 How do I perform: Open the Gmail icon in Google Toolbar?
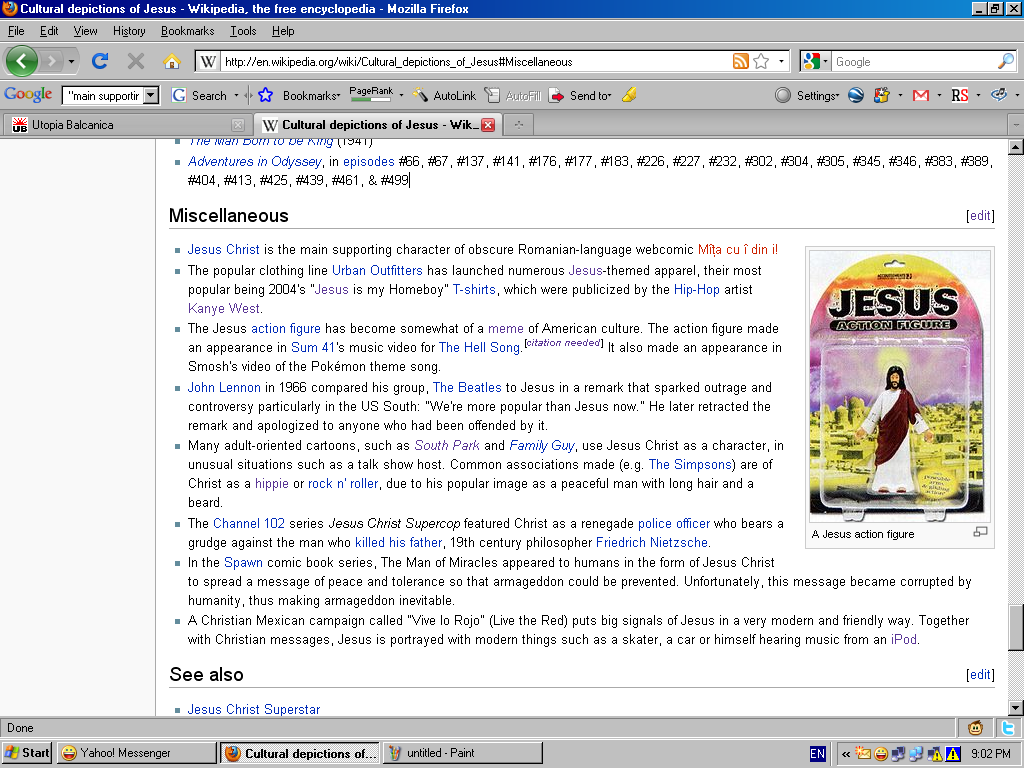coord(920,95)
